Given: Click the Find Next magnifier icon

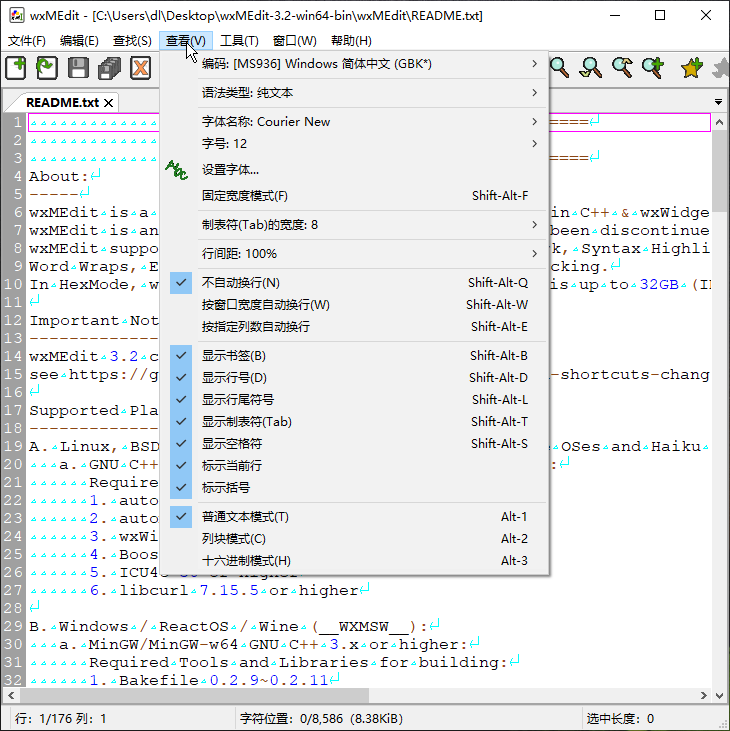Looking at the screenshot, I should click(591, 68).
